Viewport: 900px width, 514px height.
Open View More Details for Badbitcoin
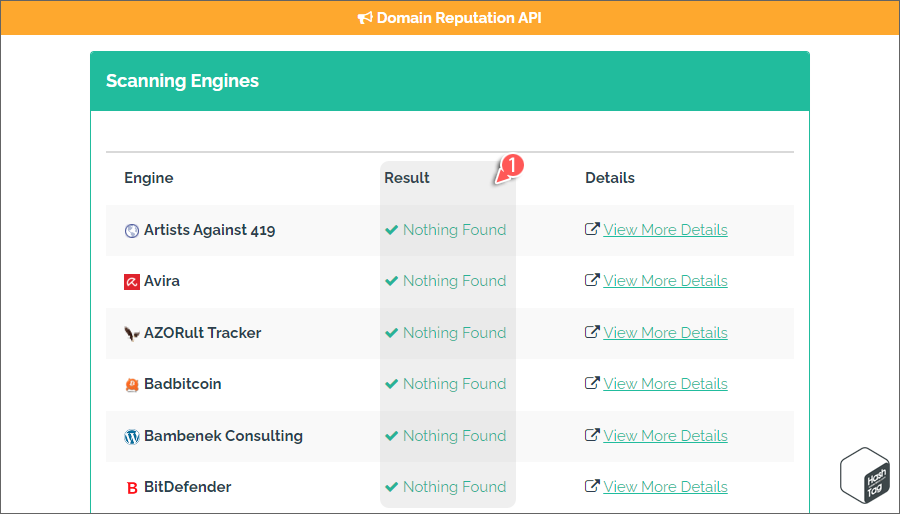click(x=665, y=384)
